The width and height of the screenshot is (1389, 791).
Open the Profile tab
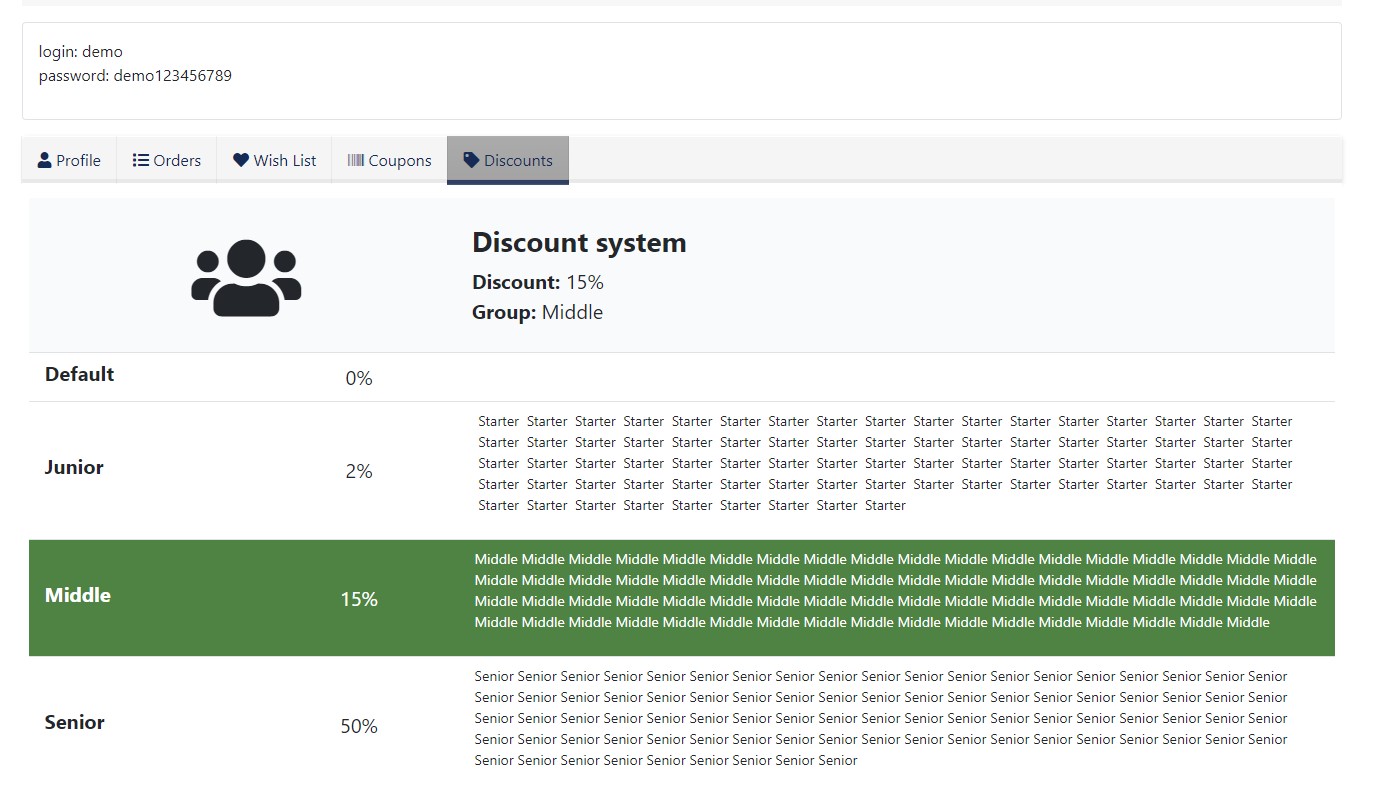point(78,161)
